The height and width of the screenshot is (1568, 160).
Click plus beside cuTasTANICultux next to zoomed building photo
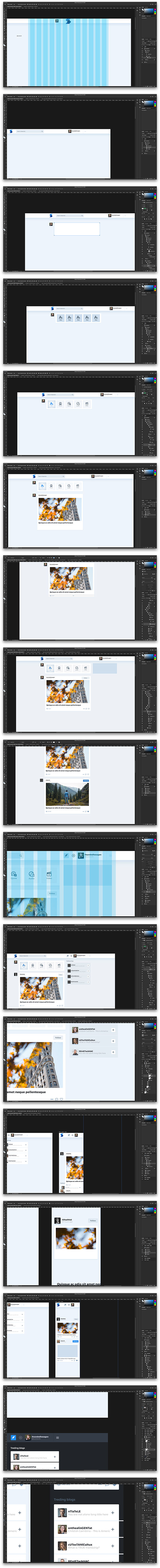pos(113,1041)
